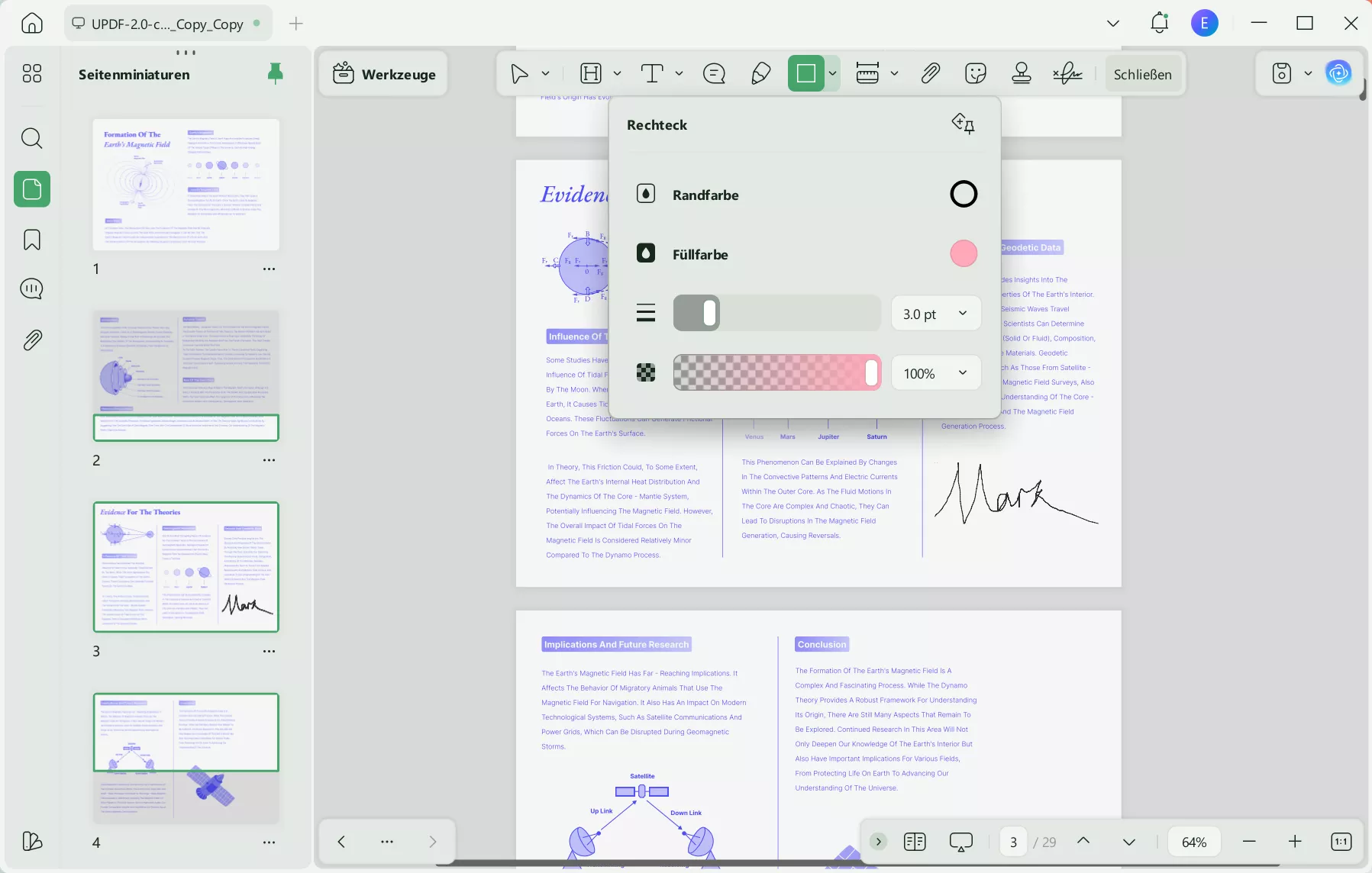This screenshot has width=1372, height=873.
Task: Expand the rectangle shape dropdown arrow
Action: pos(833,74)
